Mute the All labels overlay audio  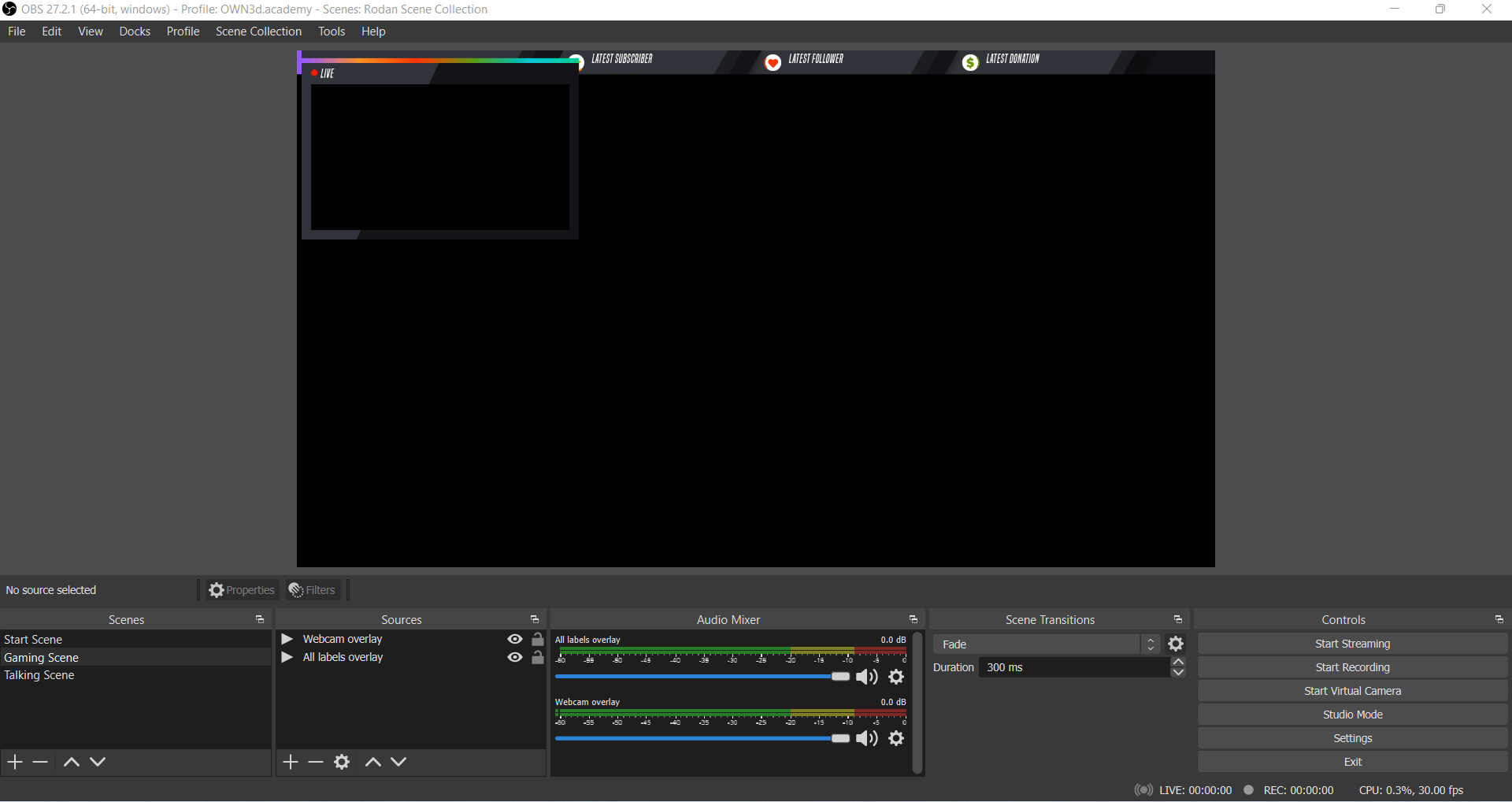tap(867, 677)
